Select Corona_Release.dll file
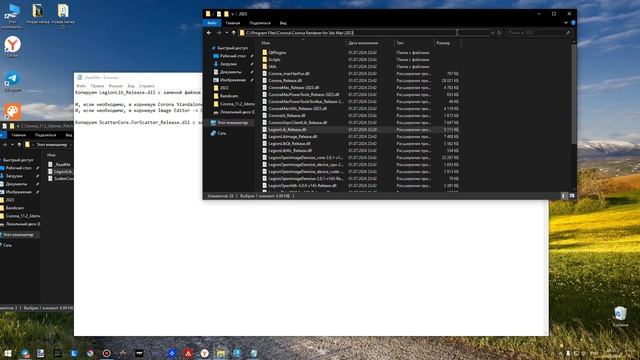 click(x=285, y=80)
